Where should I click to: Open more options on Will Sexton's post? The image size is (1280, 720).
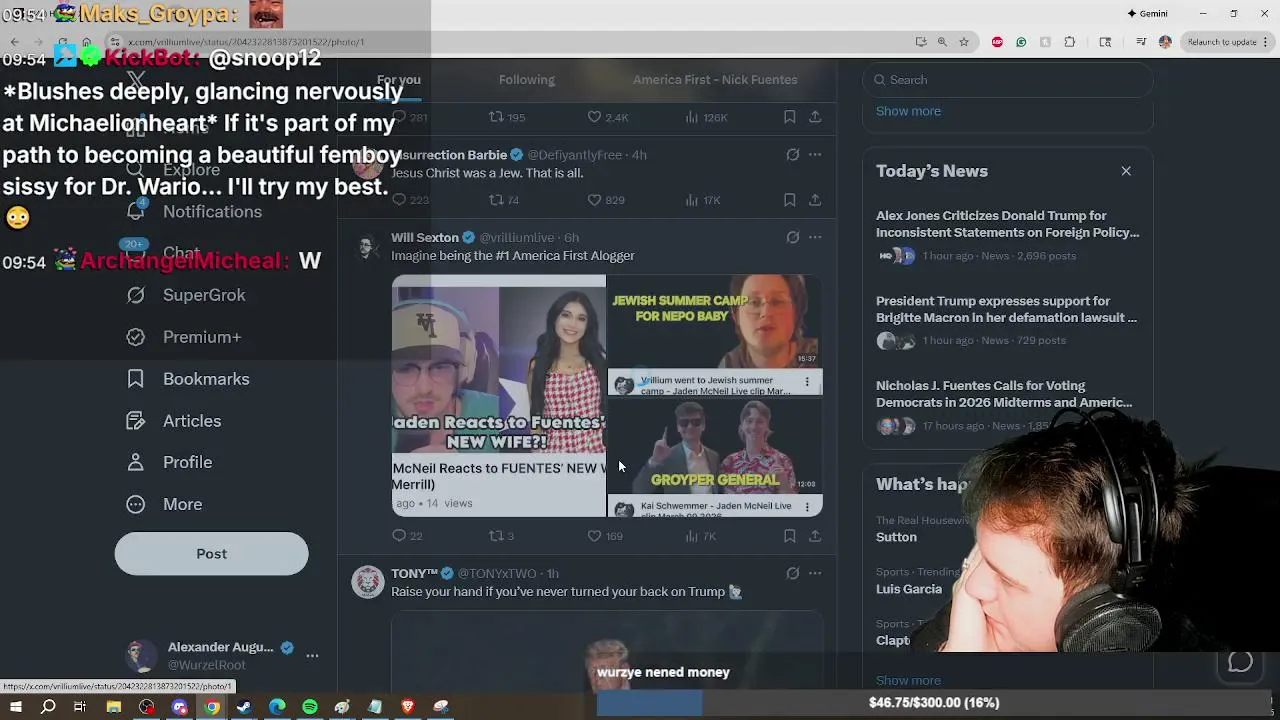815,238
